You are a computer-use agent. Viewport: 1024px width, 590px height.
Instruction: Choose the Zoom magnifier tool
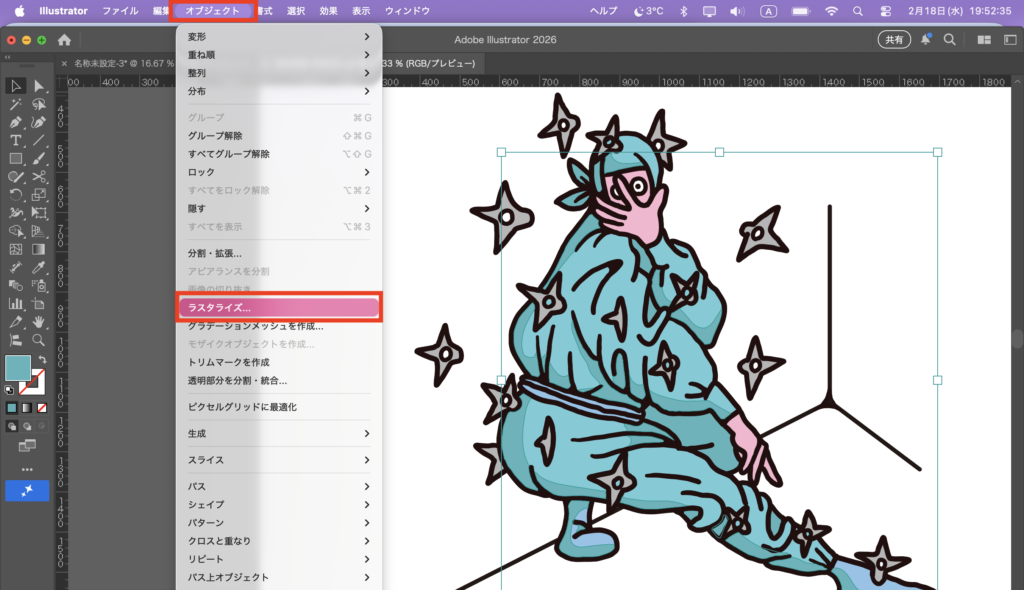pyautogui.click(x=39, y=340)
